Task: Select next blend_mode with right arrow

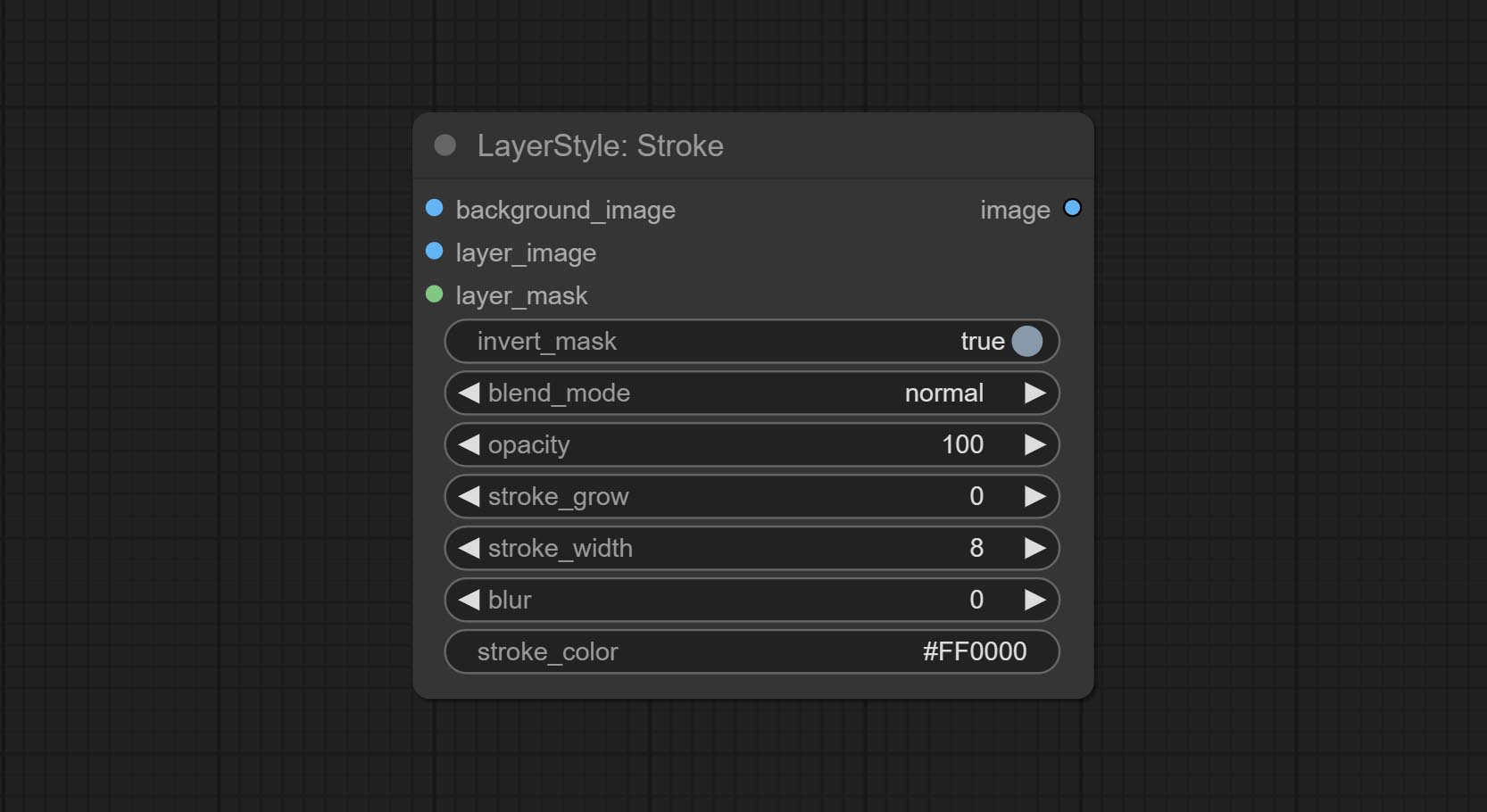Action: (x=1034, y=393)
